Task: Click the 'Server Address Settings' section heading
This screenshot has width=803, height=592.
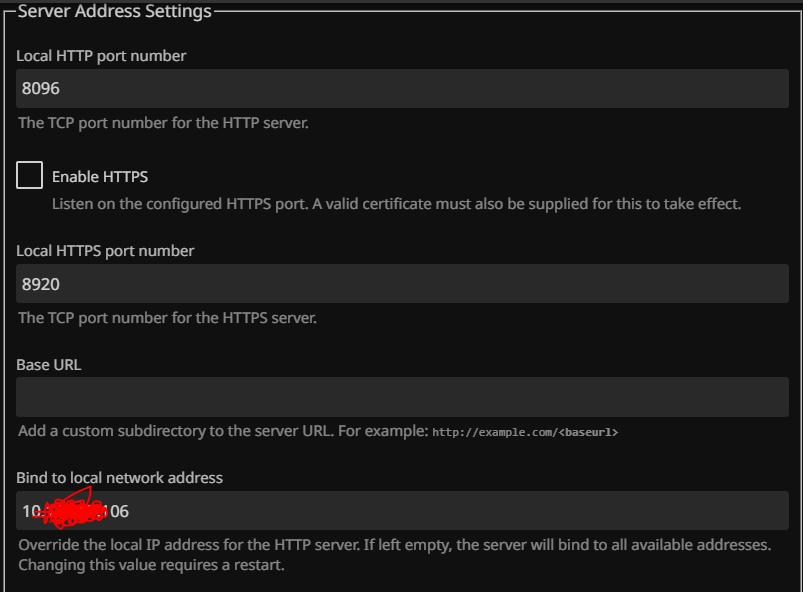Action: pyautogui.click(x=114, y=12)
